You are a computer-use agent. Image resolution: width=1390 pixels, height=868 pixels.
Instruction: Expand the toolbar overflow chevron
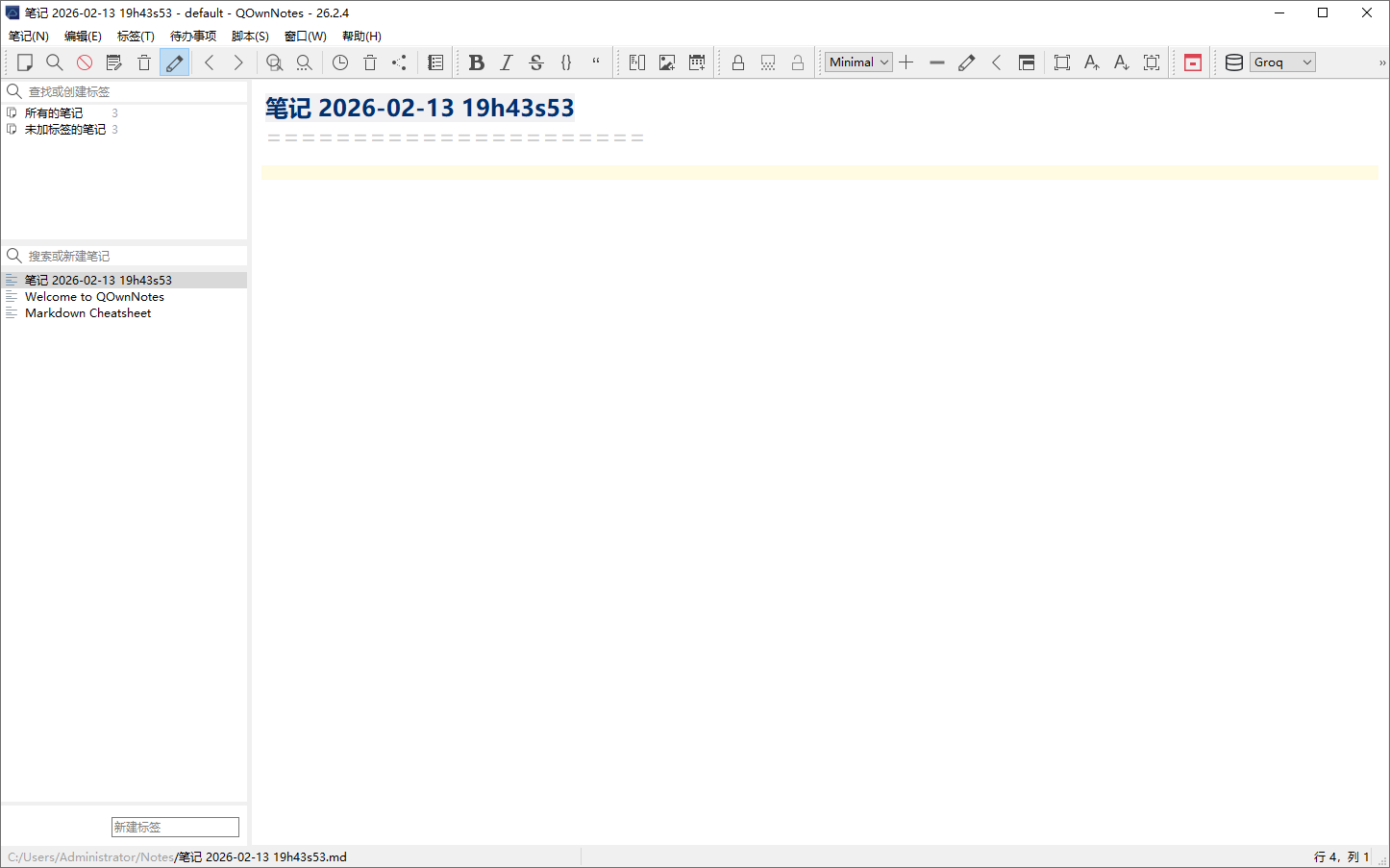pos(1382,62)
